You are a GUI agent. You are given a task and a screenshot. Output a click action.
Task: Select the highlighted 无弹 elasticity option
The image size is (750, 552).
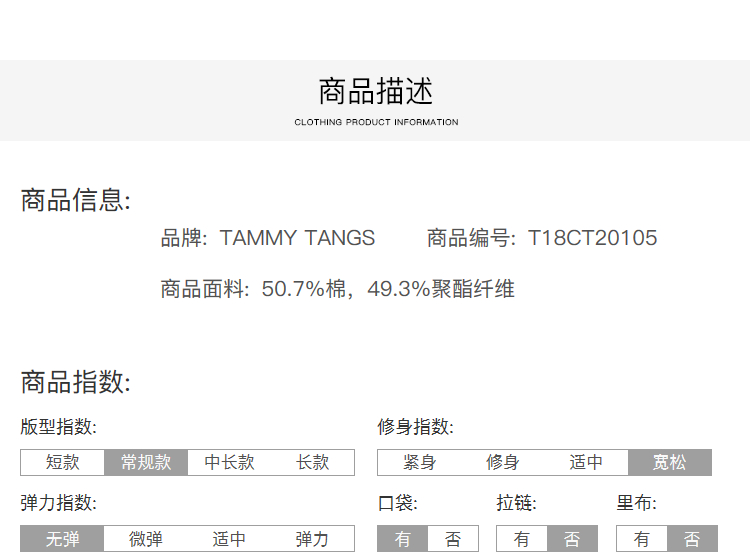(62, 539)
